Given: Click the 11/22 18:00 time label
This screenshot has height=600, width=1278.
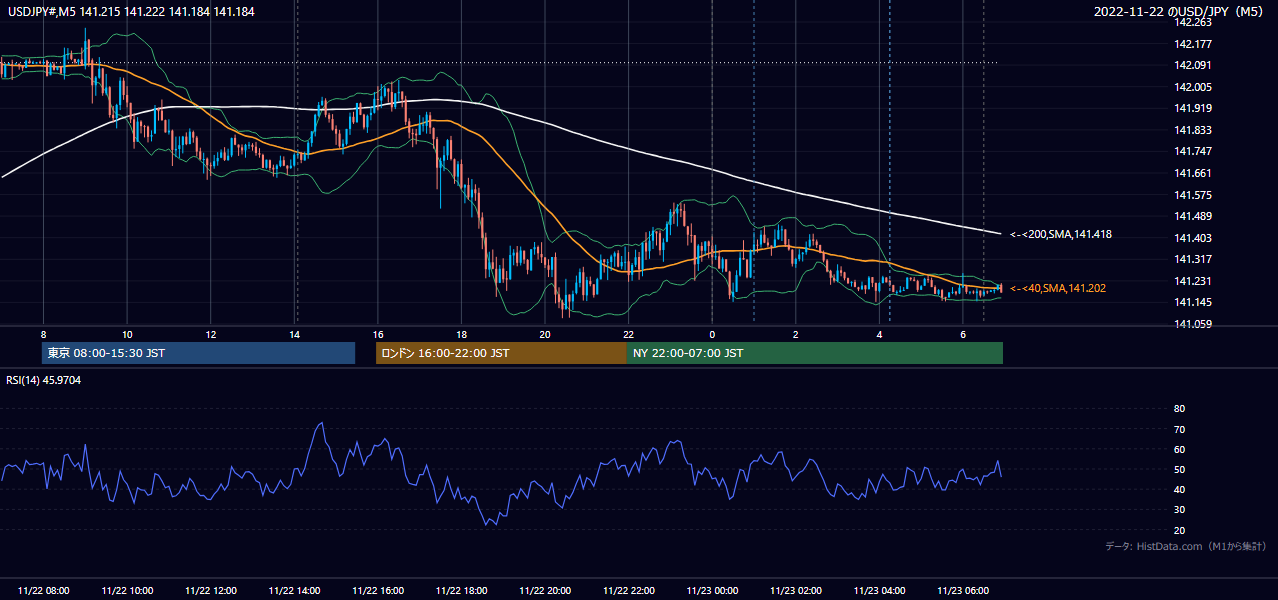Looking at the screenshot, I should [461, 591].
